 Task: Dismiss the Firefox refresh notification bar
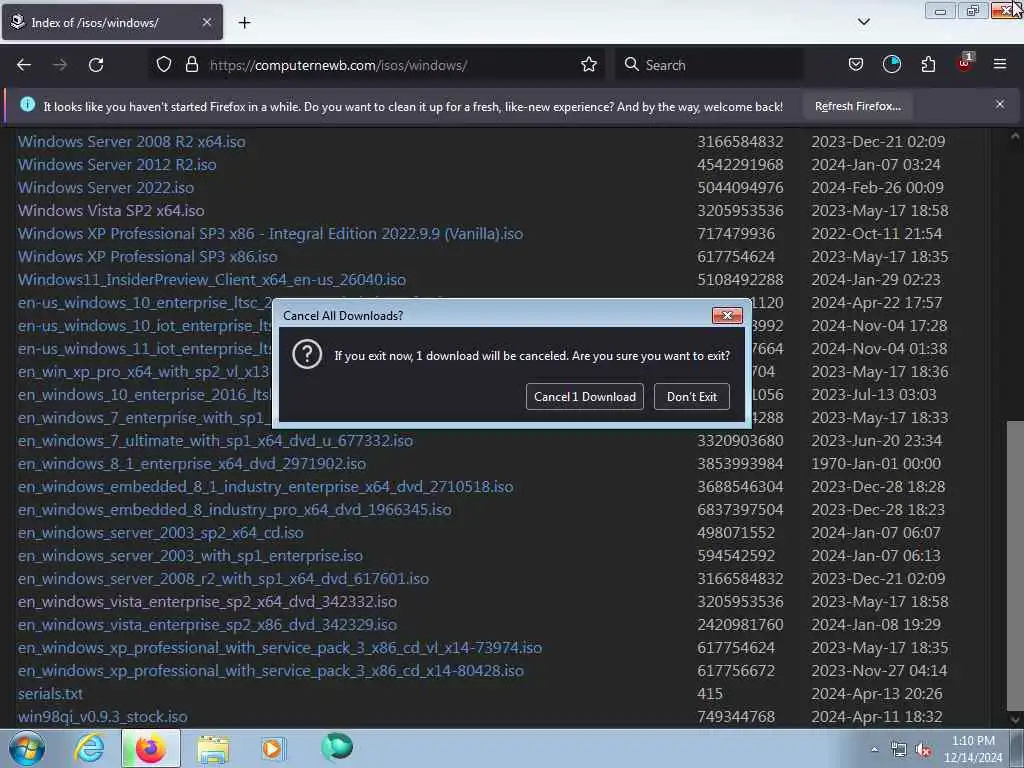[x=1000, y=104]
